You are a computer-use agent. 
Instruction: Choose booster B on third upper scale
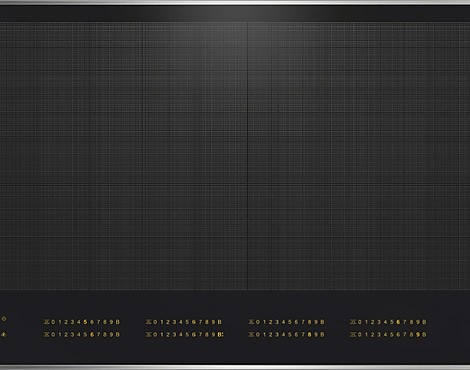pyautogui.click(x=322, y=322)
